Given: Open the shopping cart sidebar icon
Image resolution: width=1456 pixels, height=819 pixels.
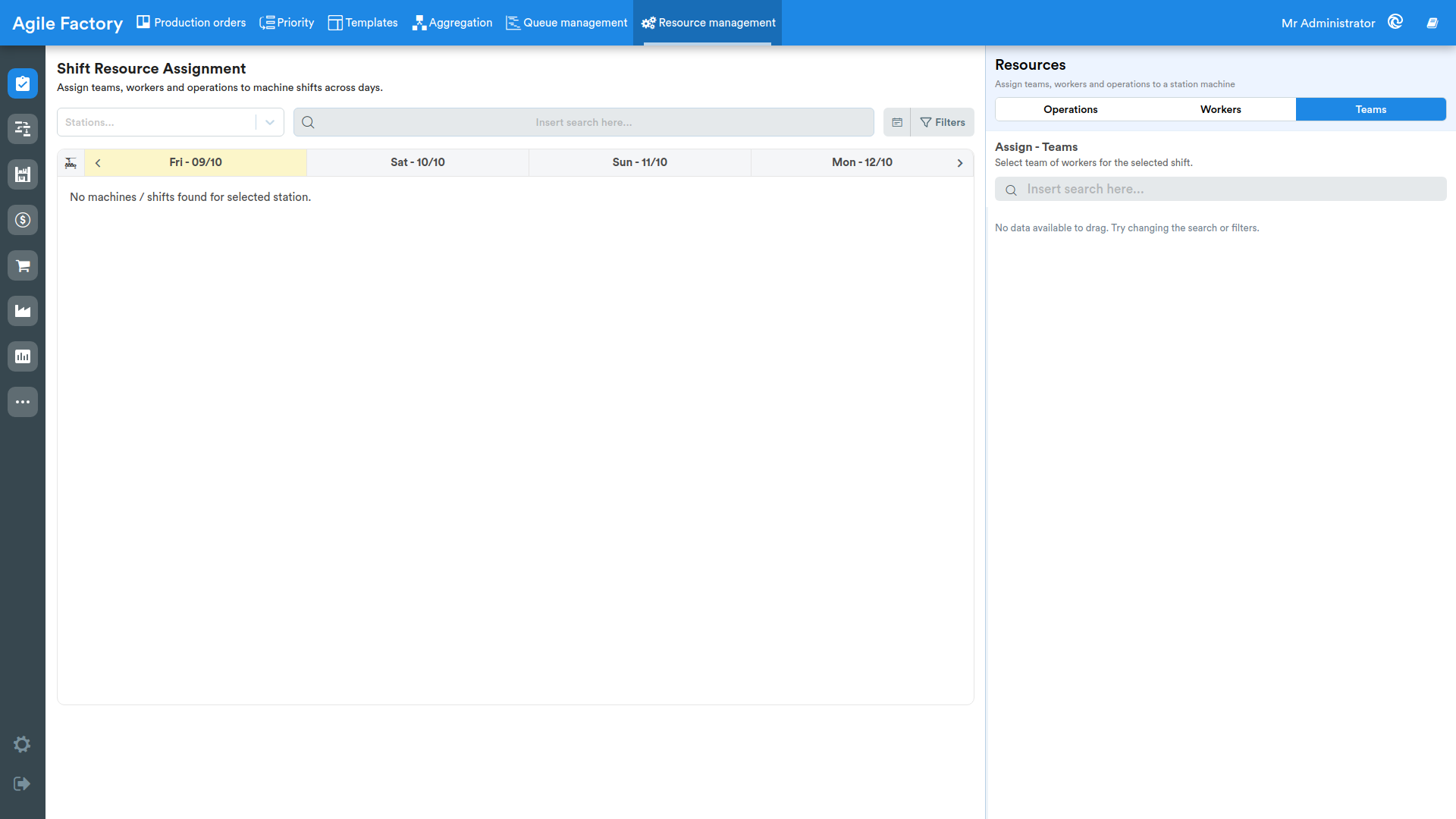Looking at the screenshot, I should (x=23, y=265).
